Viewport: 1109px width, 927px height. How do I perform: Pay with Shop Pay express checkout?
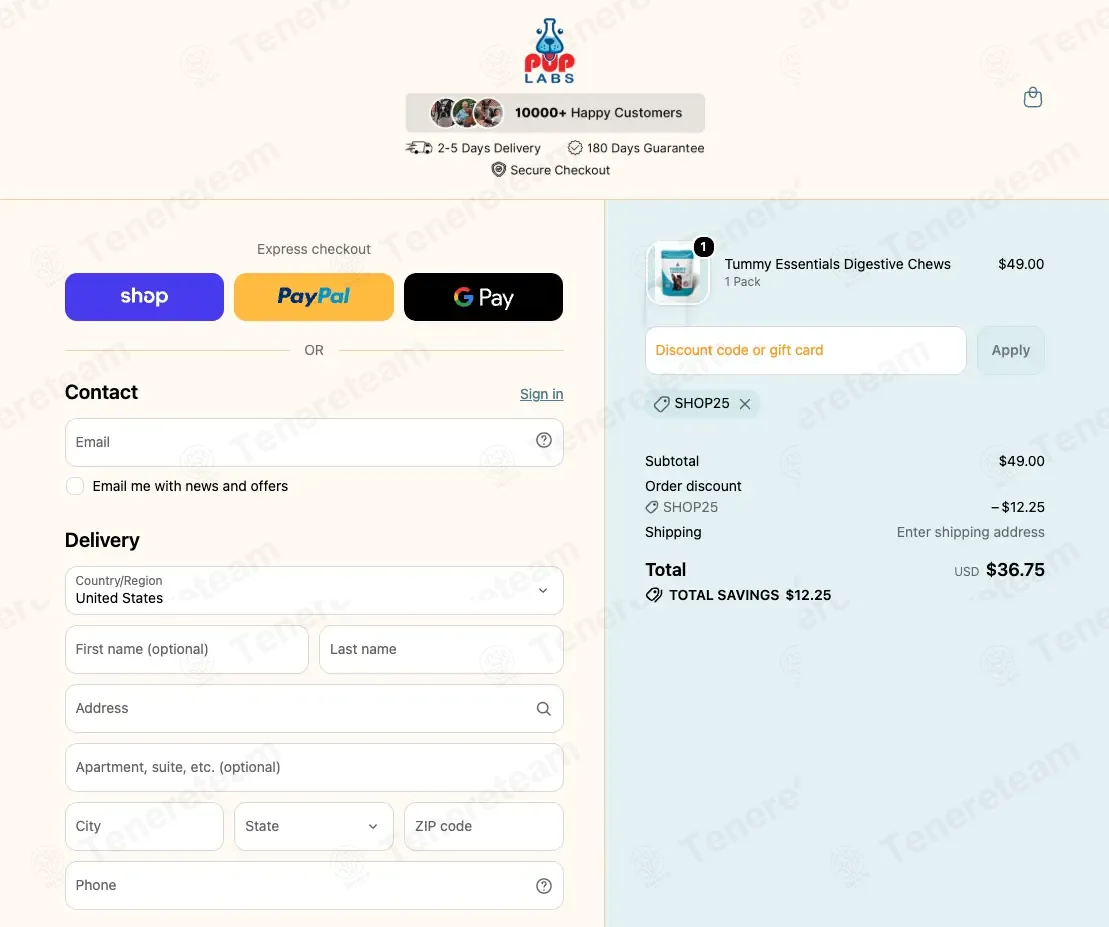144,297
